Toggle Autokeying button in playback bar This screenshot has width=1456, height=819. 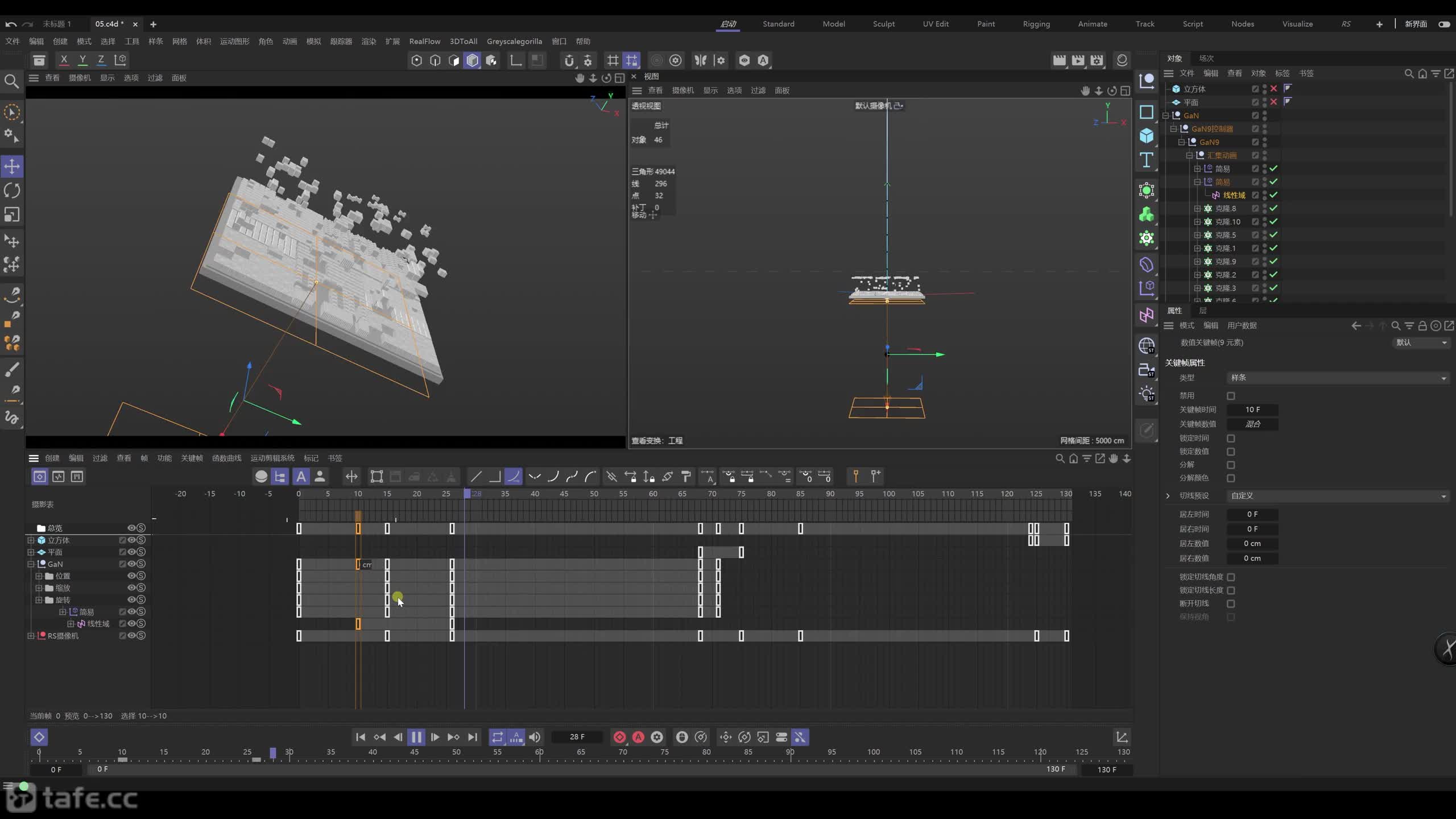coord(638,737)
